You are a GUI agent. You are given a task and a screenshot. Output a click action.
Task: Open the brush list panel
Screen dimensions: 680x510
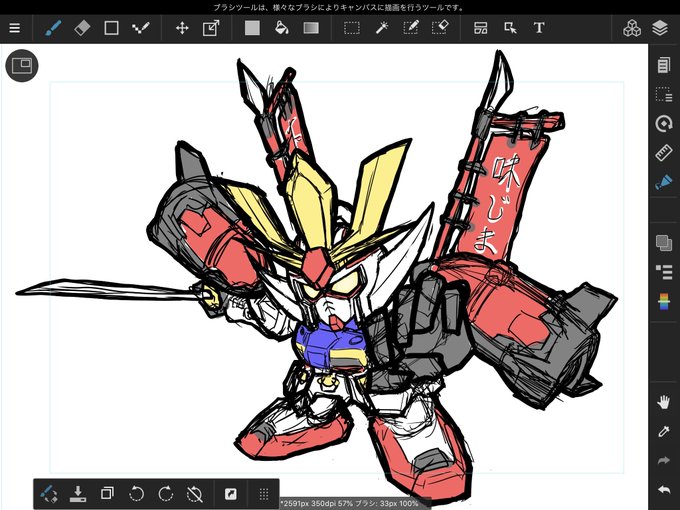(x=664, y=272)
